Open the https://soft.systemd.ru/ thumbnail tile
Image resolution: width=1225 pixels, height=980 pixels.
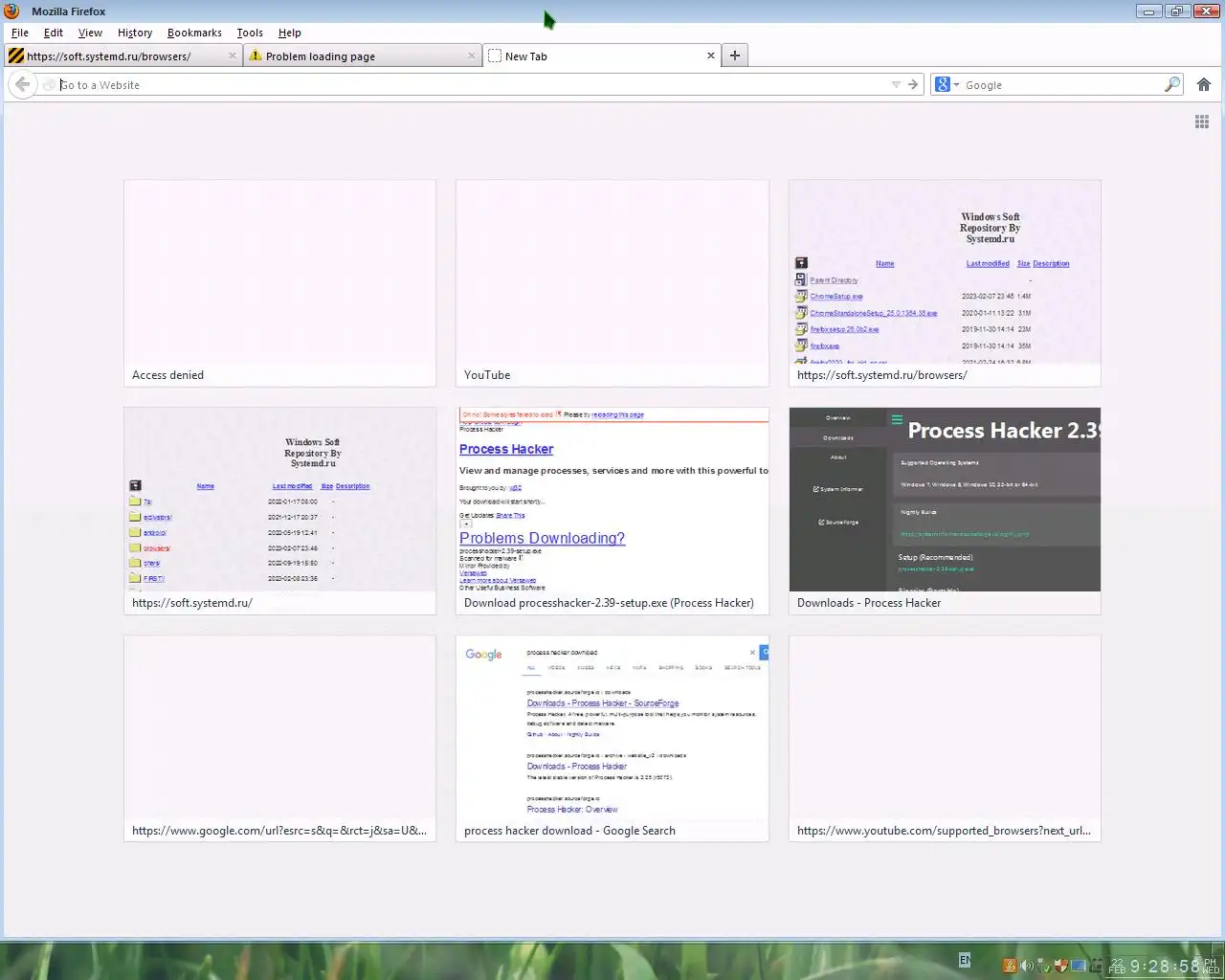click(x=279, y=511)
